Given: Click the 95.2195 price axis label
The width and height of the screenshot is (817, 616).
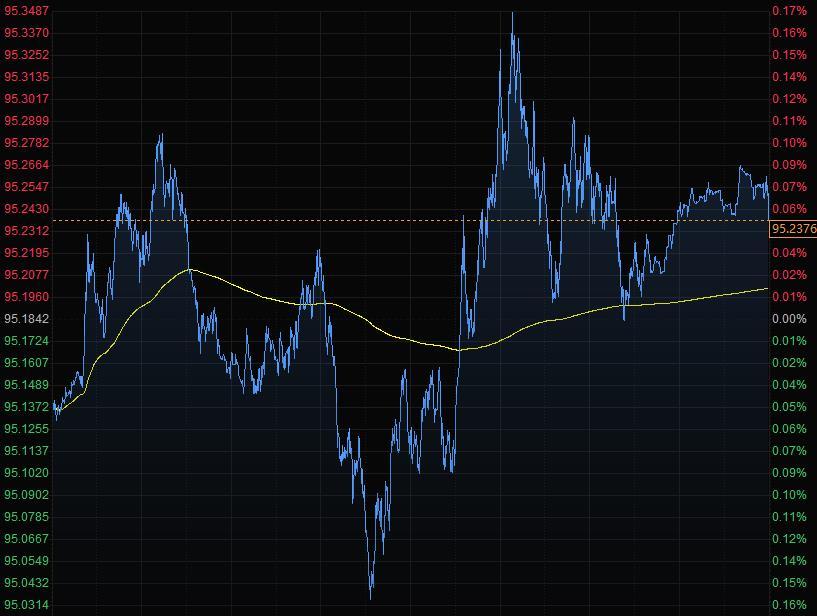Looking at the screenshot, I should (27, 253).
